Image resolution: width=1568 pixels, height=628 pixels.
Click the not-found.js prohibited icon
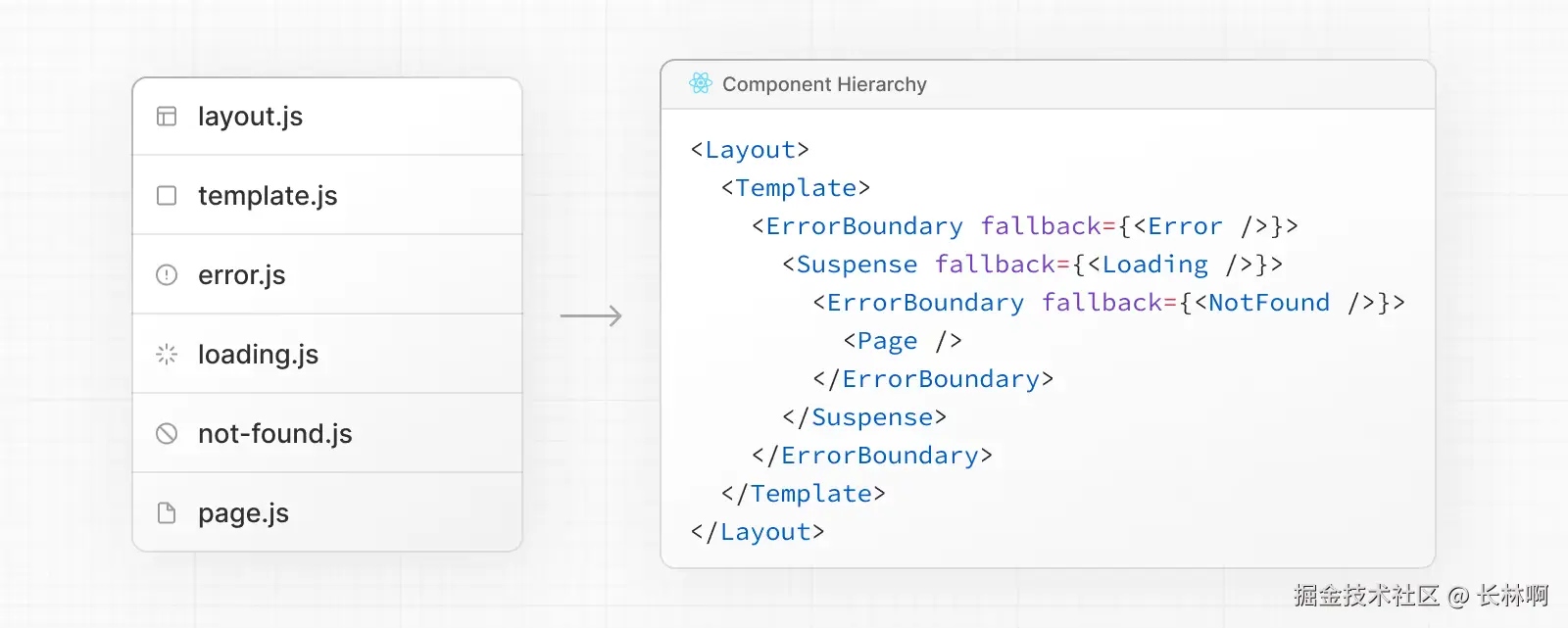pos(167,434)
